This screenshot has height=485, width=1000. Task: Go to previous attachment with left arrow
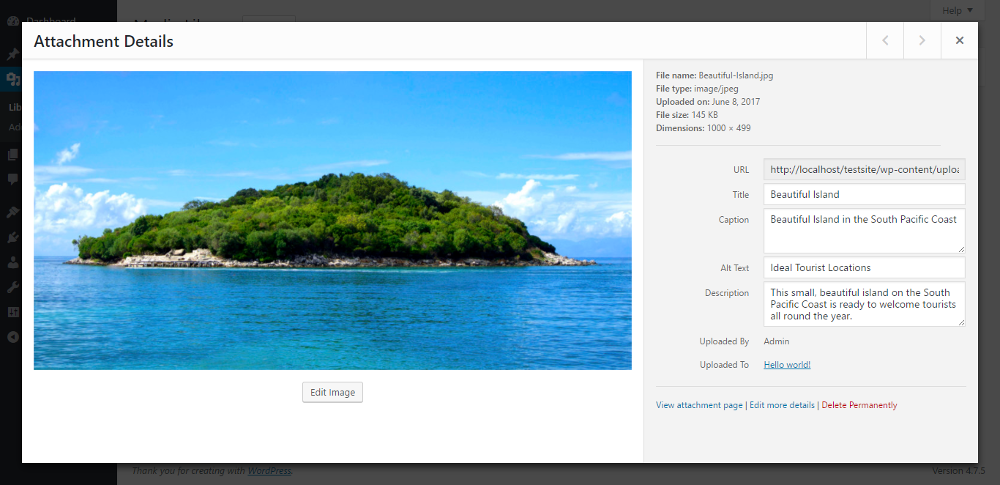point(885,40)
